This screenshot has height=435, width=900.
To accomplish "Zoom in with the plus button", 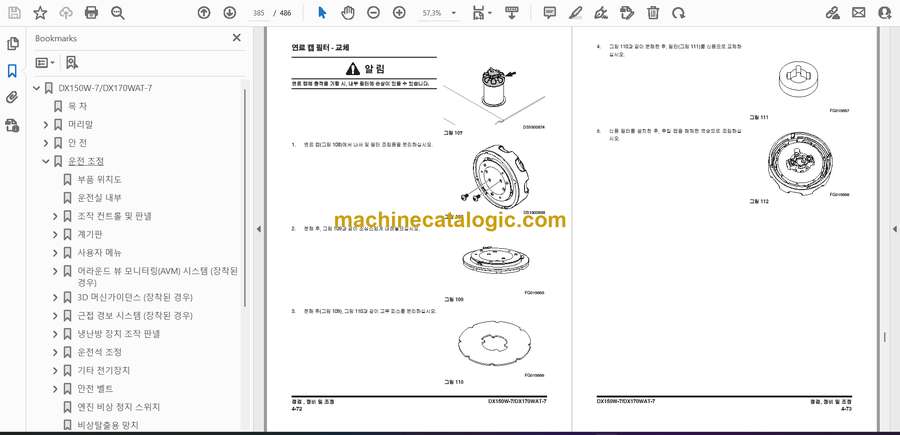I will coord(399,13).
